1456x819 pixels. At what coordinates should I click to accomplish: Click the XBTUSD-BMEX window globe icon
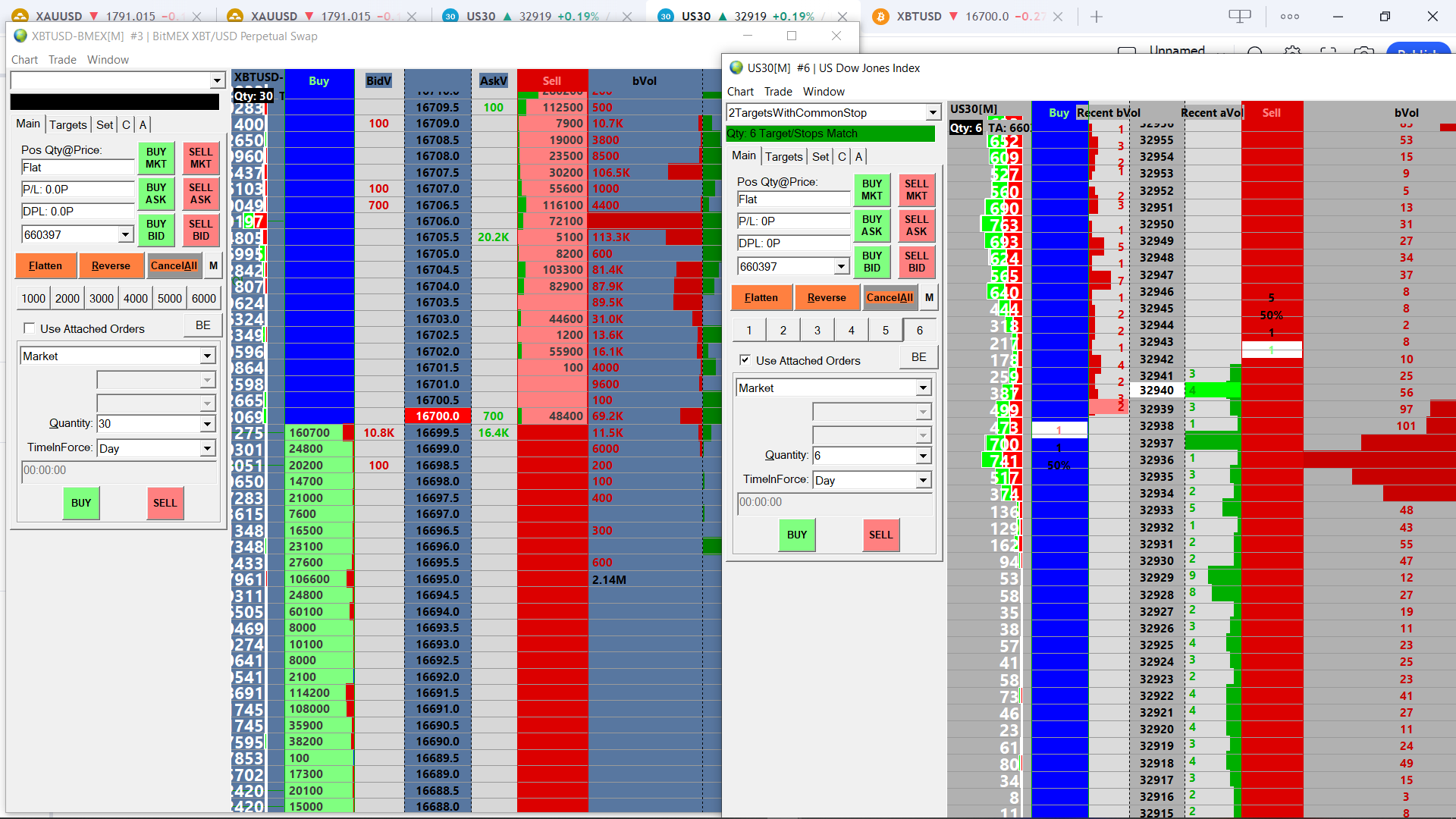click(20, 36)
